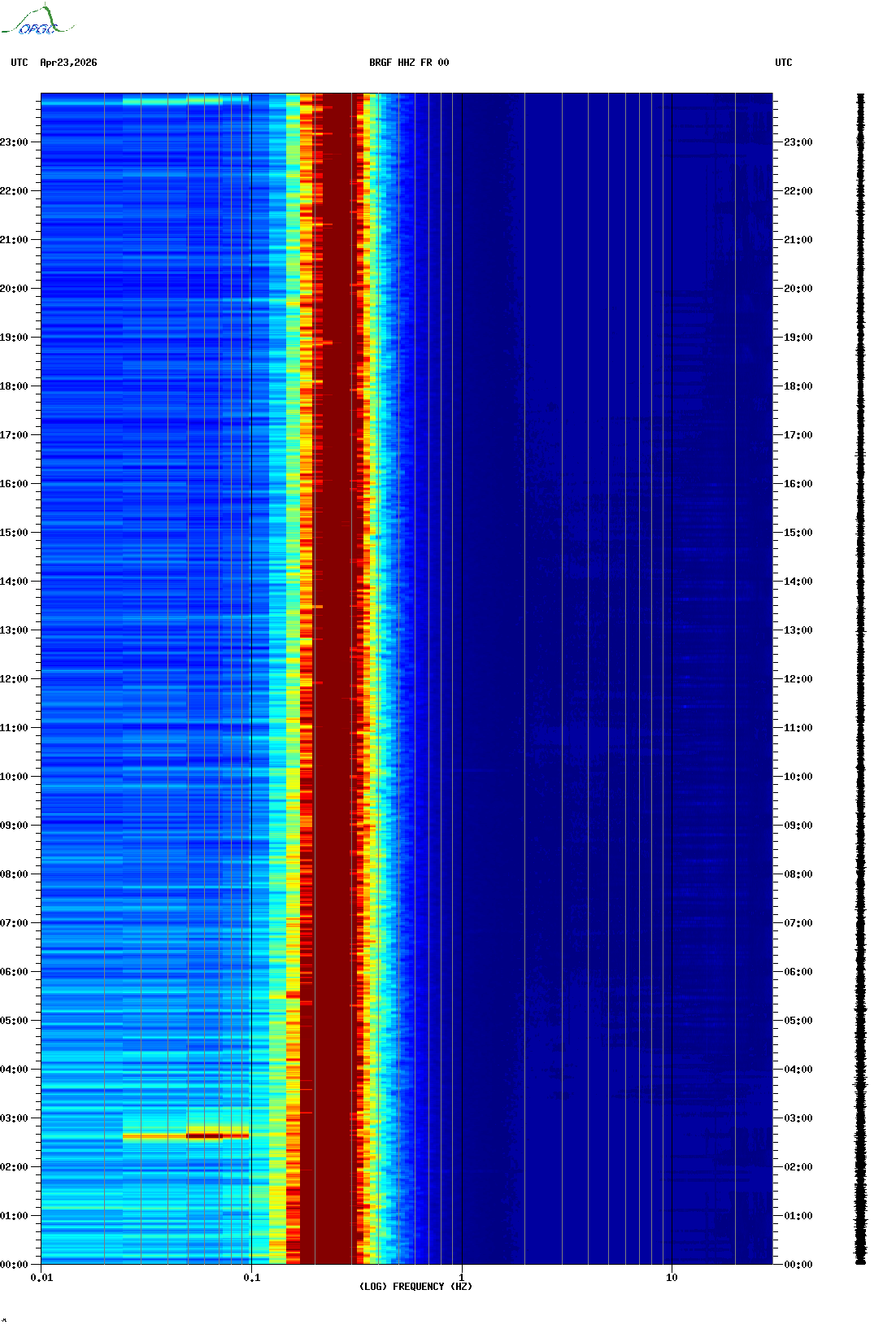Click 00:00 on the left time axis
The width and height of the screenshot is (896, 1329).
point(14,1265)
